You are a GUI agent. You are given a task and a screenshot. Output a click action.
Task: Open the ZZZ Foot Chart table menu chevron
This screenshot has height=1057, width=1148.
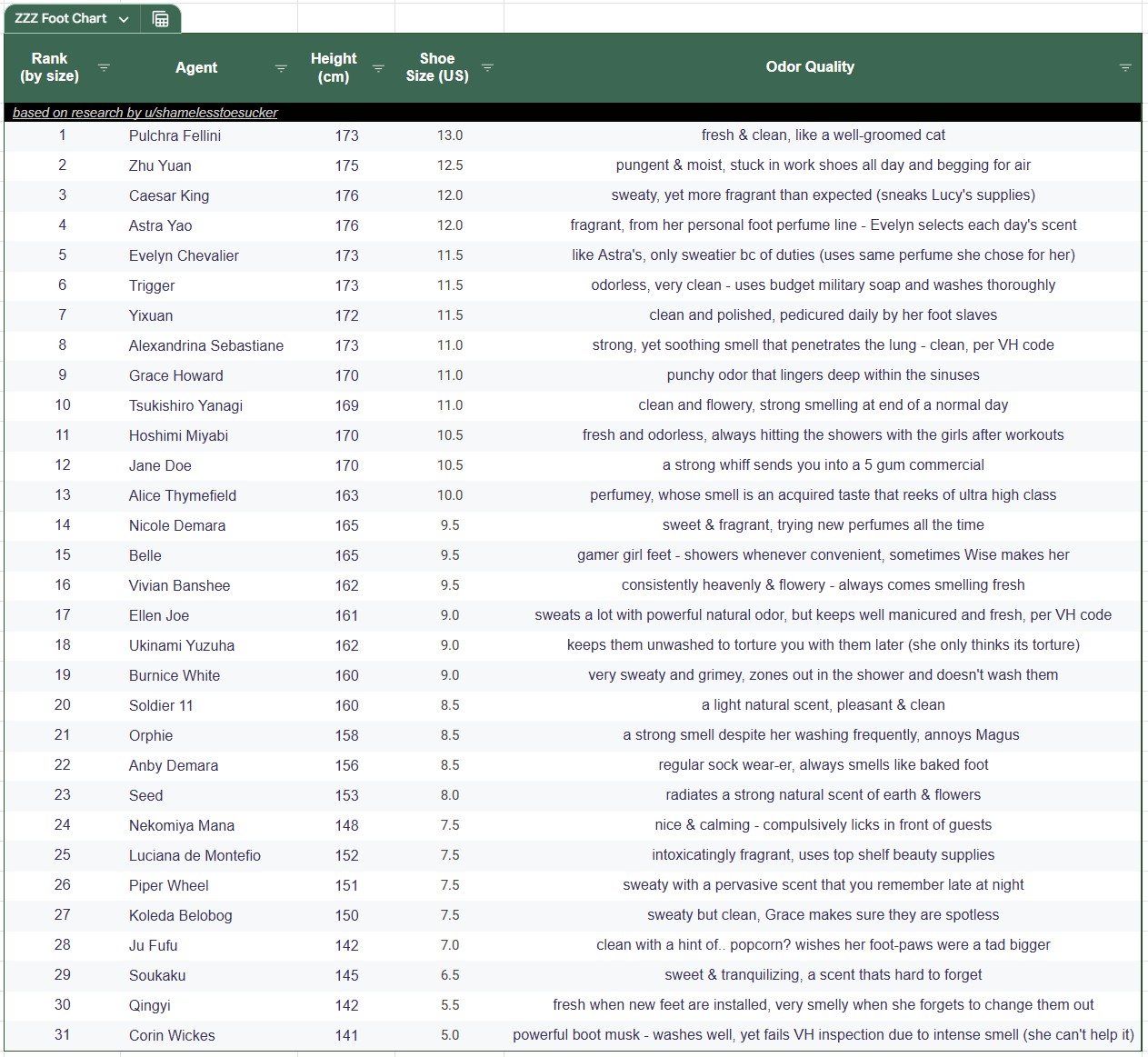[x=124, y=19]
